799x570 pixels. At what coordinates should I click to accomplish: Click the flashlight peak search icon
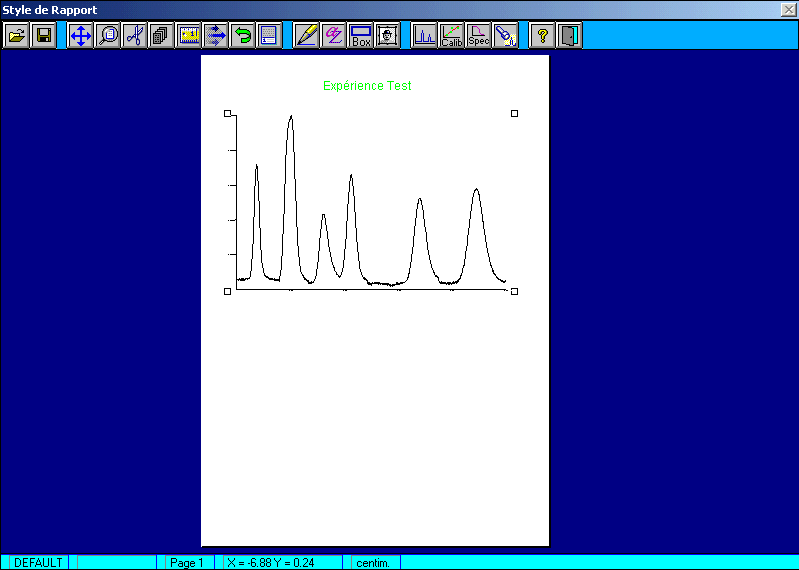pos(505,36)
